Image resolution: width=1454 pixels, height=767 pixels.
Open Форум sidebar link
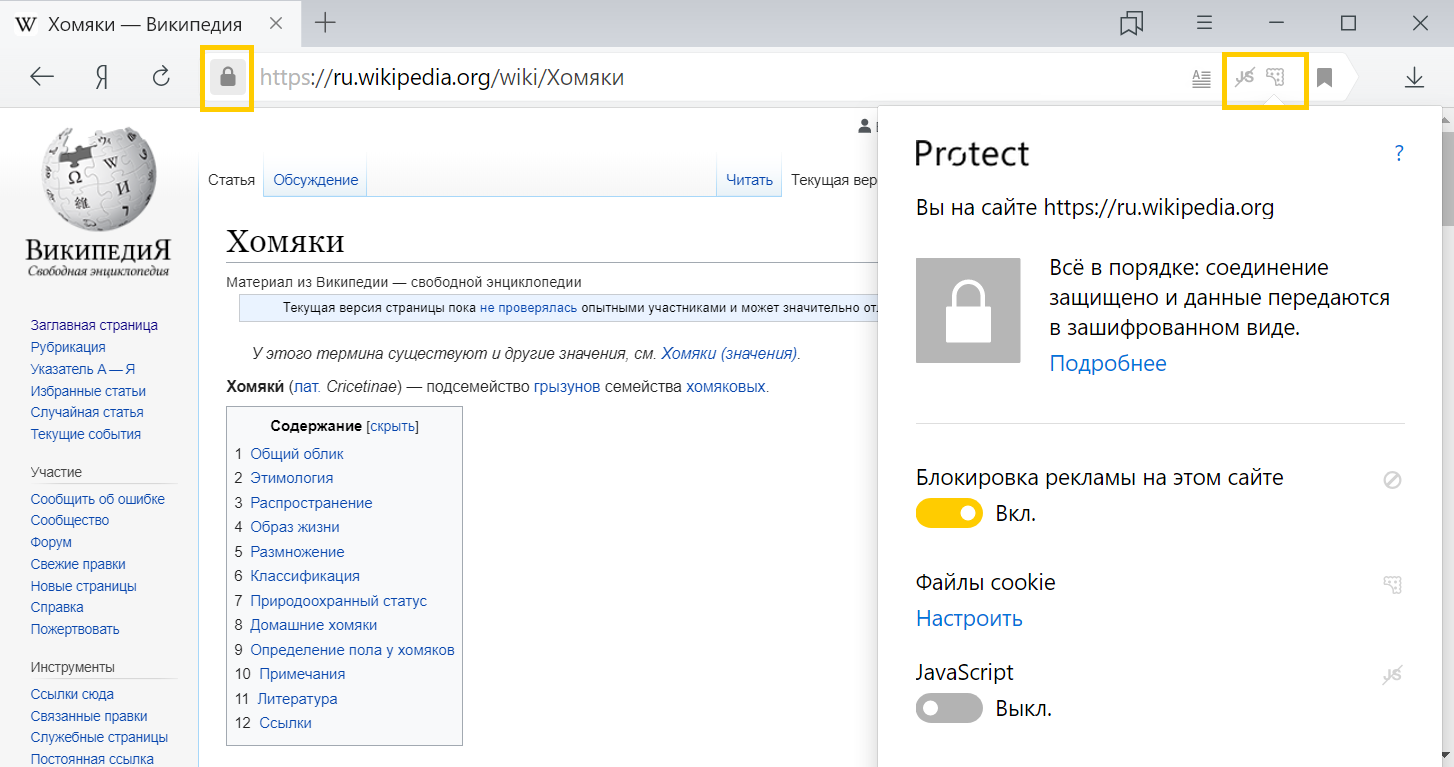coord(51,542)
